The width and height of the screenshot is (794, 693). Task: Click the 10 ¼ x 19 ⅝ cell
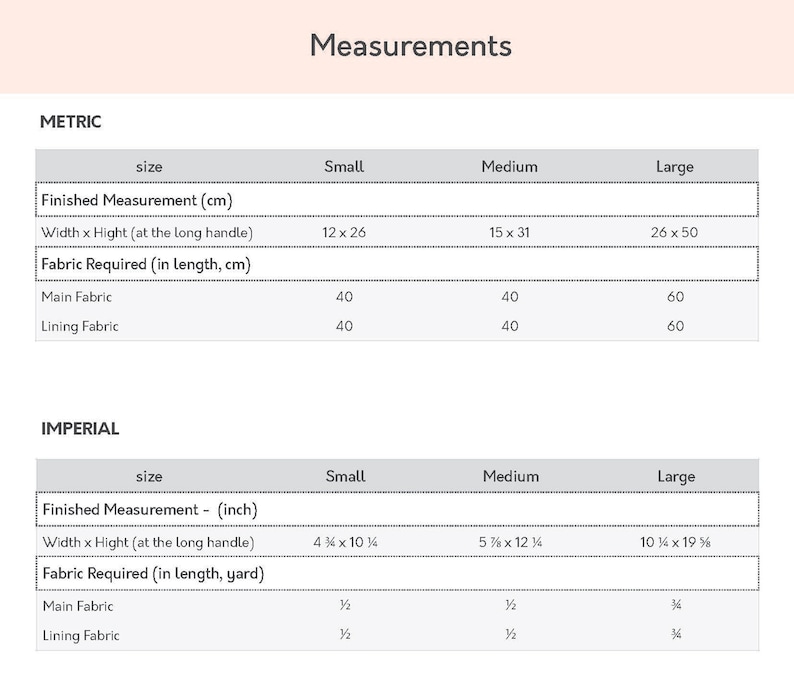(676, 542)
